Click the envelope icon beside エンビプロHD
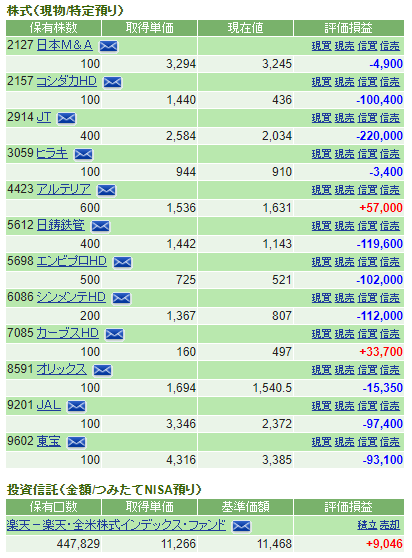The height and width of the screenshot is (558, 412). 122,262
